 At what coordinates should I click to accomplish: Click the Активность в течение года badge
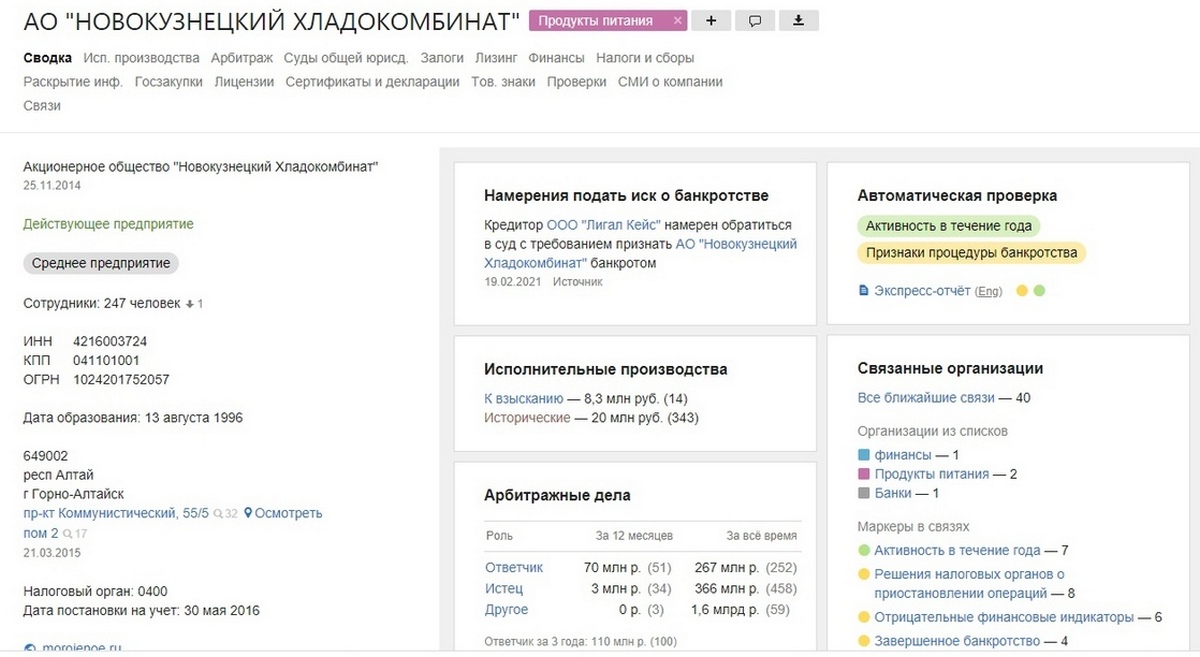(949, 226)
